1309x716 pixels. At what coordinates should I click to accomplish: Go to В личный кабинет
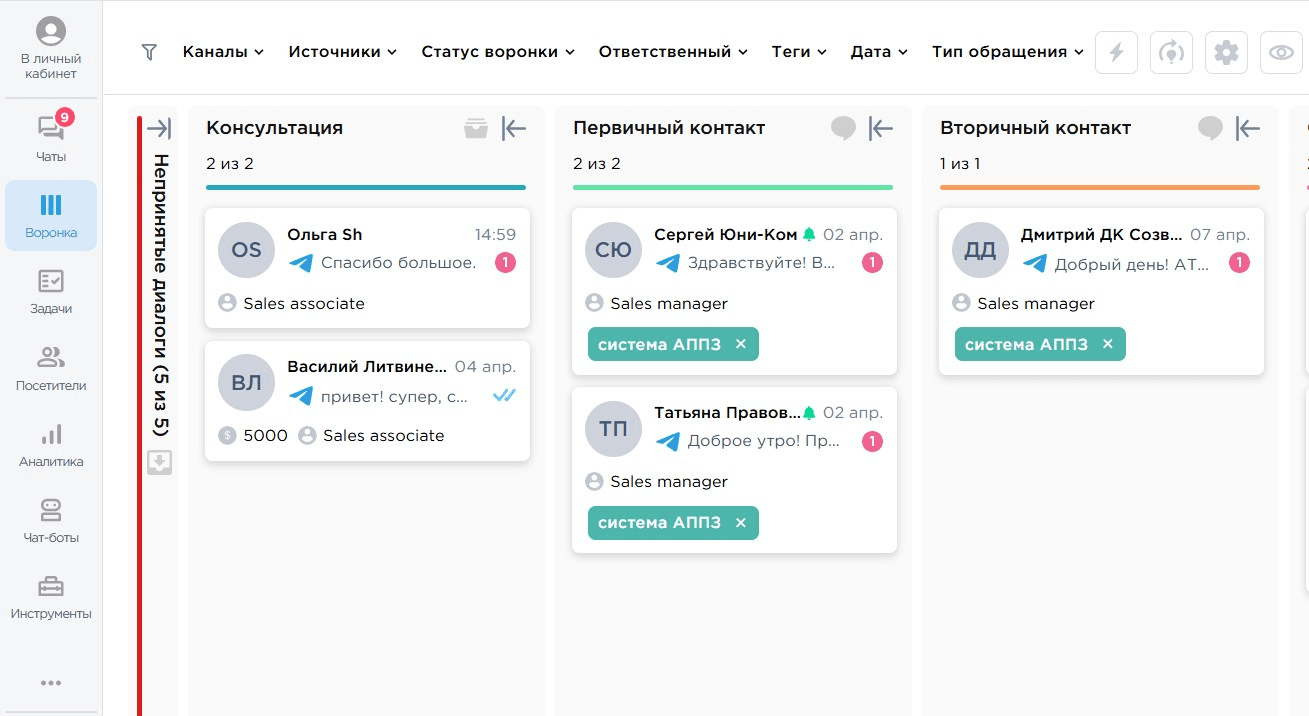coord(51,49)
